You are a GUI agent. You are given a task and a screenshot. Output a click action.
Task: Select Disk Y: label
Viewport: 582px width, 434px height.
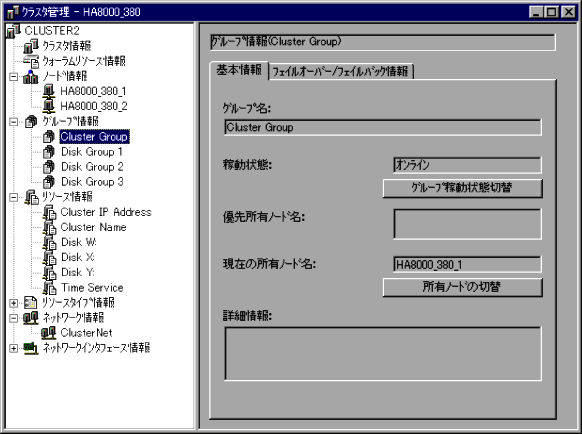pos(78,273)
